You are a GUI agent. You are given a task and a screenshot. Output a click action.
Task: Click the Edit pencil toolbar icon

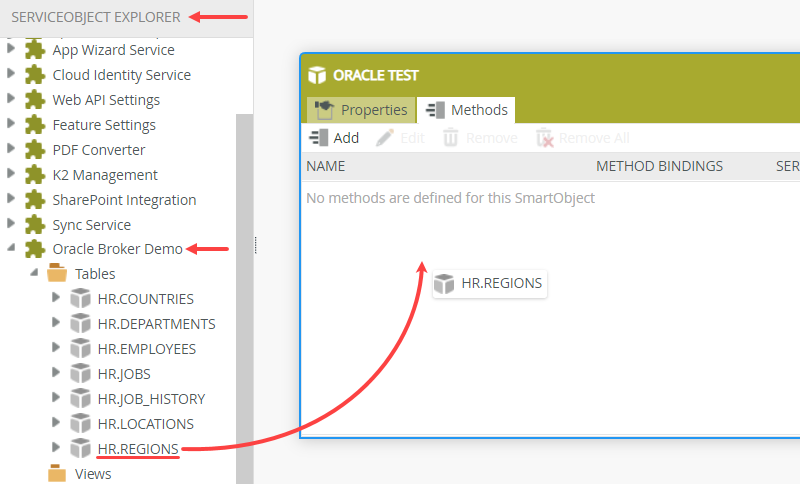(385, 138)
